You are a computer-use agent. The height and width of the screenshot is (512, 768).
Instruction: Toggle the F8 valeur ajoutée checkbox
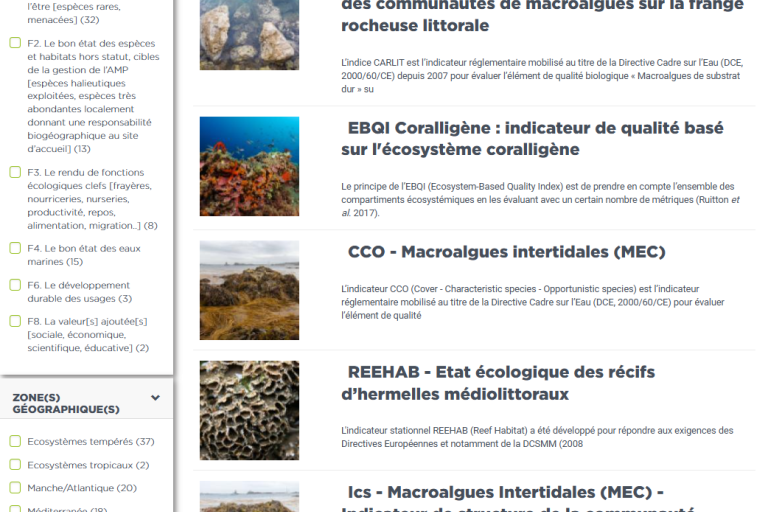15,321
